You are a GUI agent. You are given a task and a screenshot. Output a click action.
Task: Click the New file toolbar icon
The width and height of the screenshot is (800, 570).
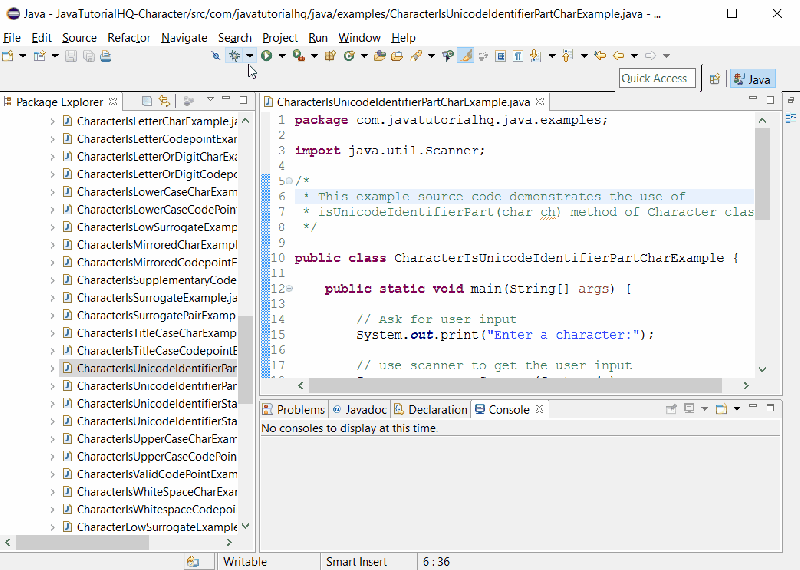8,56
